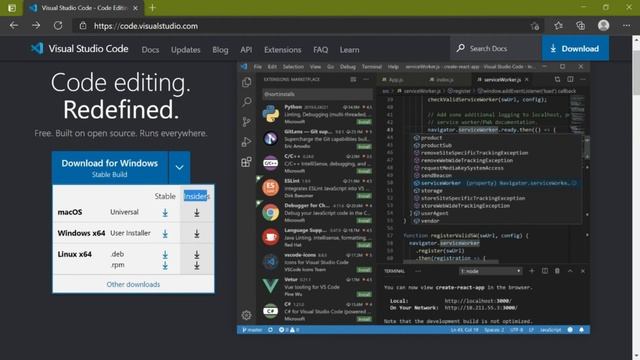Download macOS Universal Stable build

click(x=165, y=213)
